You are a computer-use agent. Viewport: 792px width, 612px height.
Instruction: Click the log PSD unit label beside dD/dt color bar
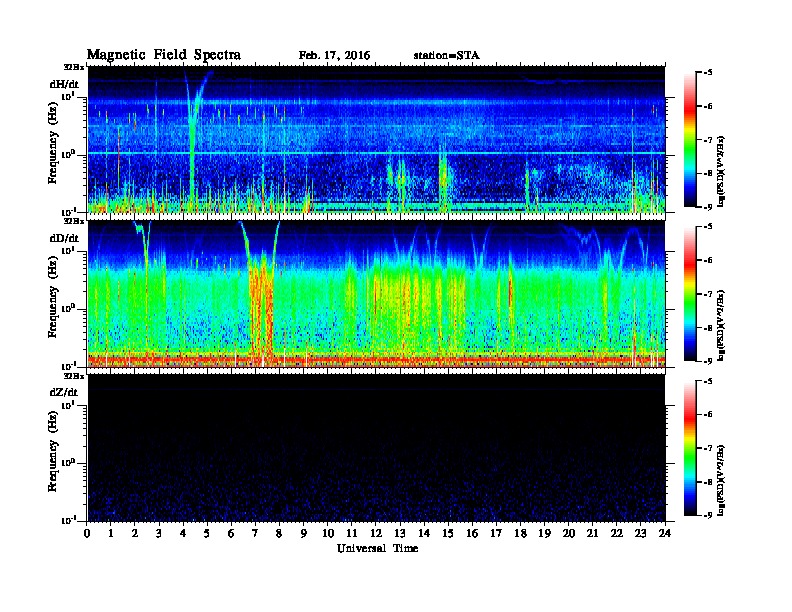721,325
